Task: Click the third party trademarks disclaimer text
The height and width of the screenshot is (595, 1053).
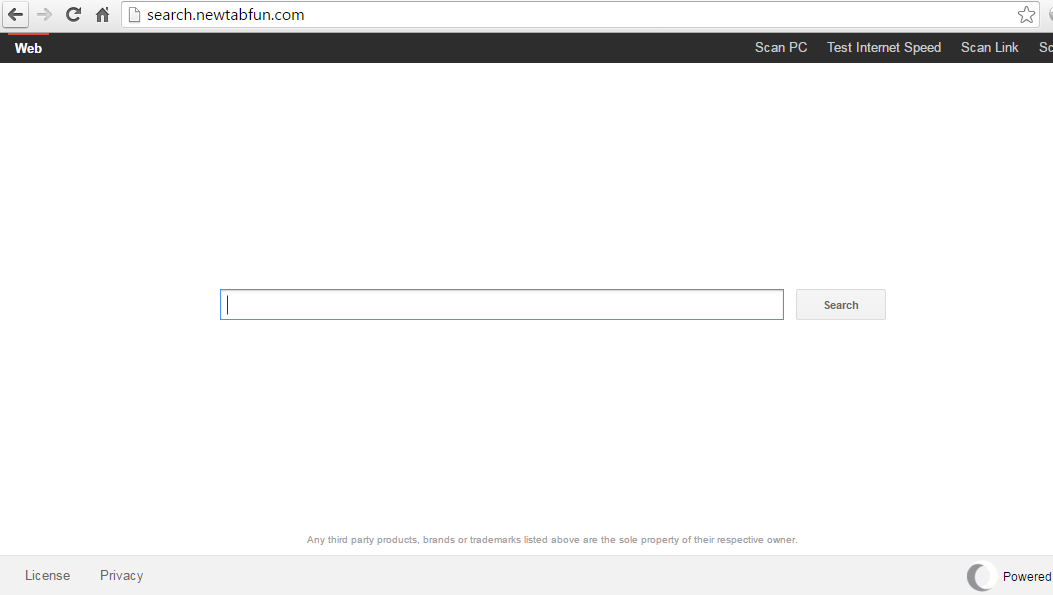Action: tap(552, 540)
